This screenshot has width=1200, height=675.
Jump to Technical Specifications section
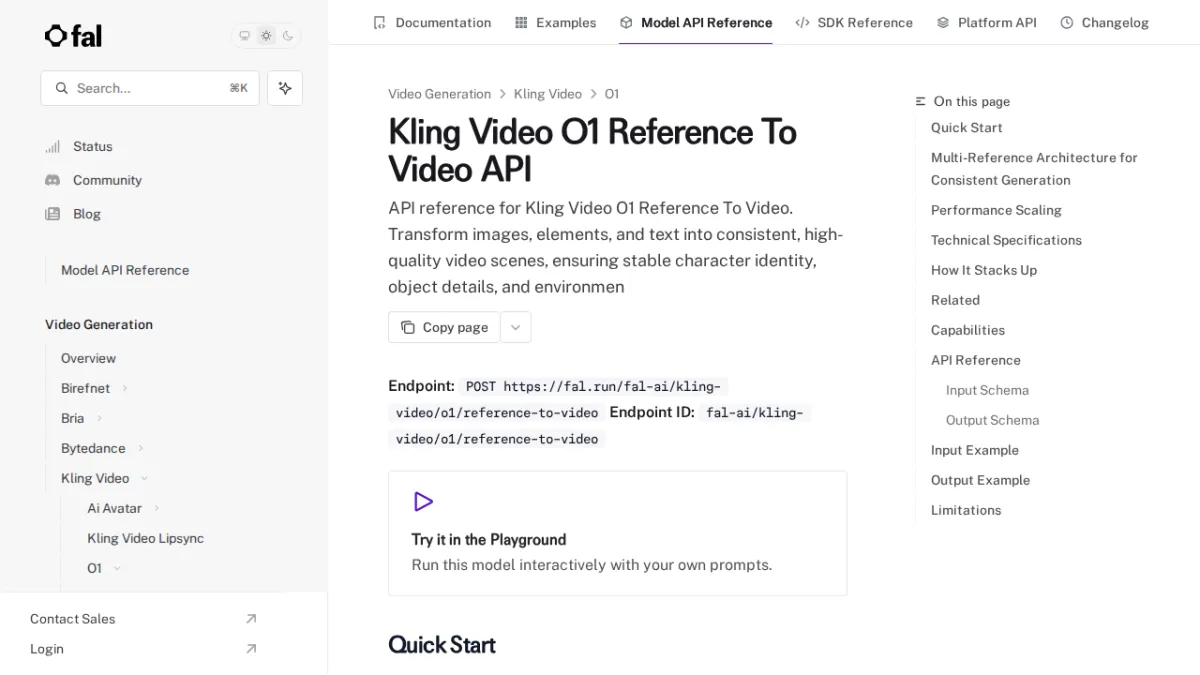click(x=1006, y=240)
